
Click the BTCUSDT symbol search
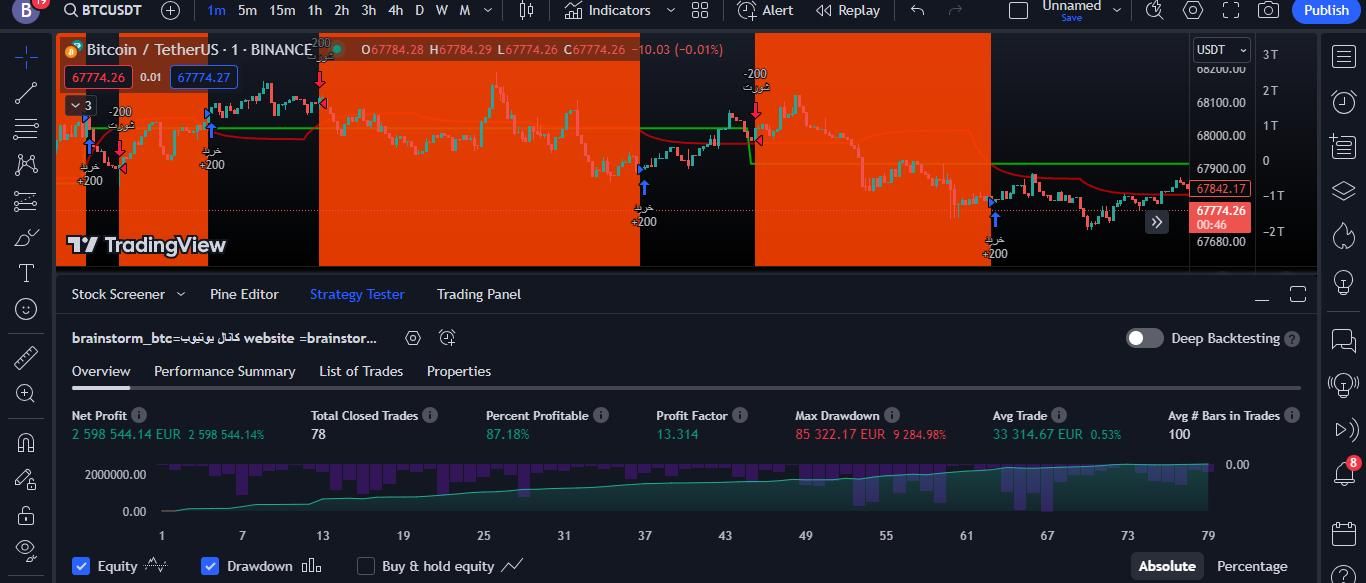[102, 10]
